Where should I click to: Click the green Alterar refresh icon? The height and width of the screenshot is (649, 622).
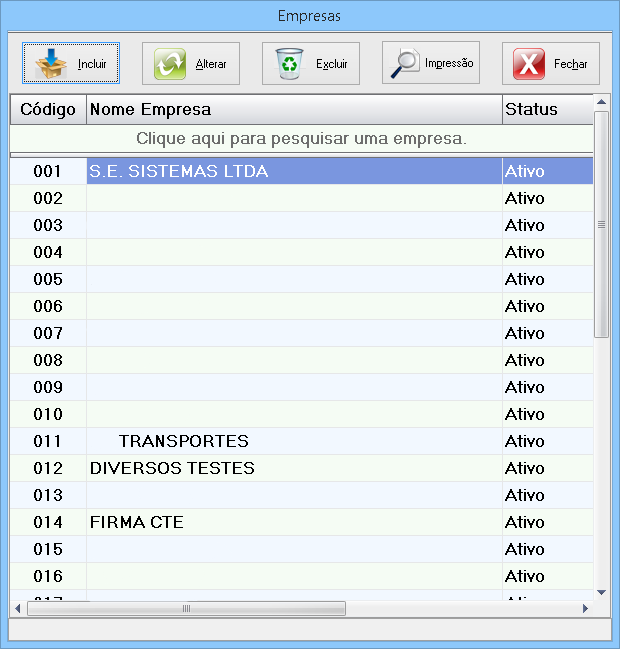170,64
